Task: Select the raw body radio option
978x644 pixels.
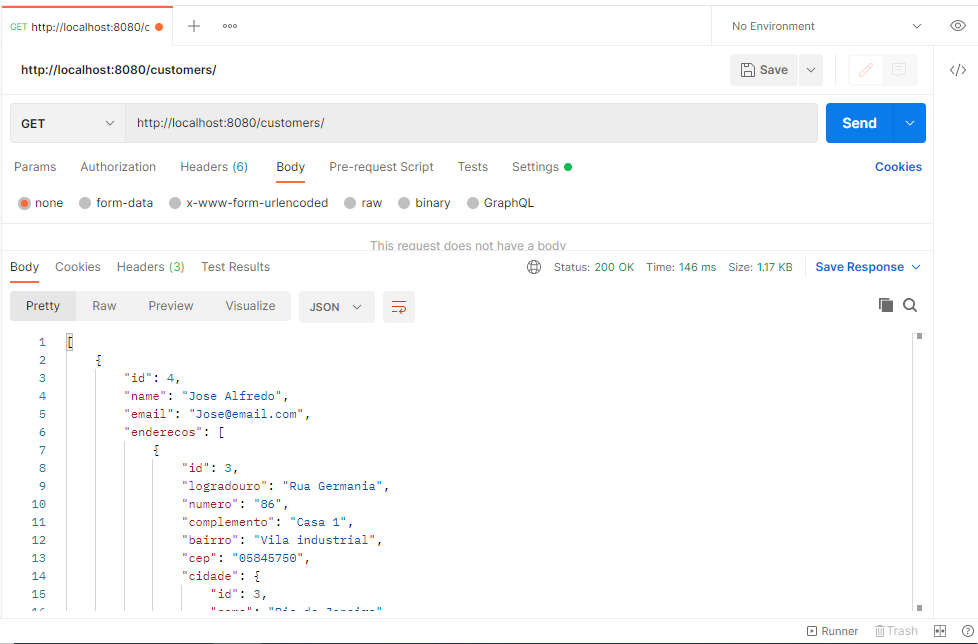Action: pos(350,203)
